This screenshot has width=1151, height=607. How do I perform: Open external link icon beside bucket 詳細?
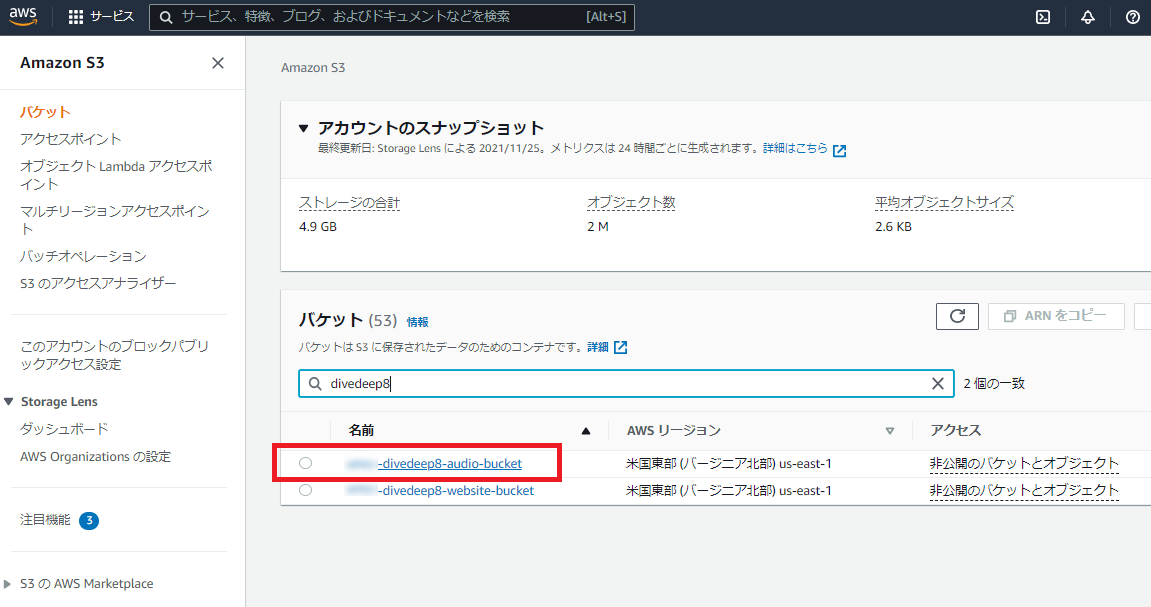coord(620,347)
